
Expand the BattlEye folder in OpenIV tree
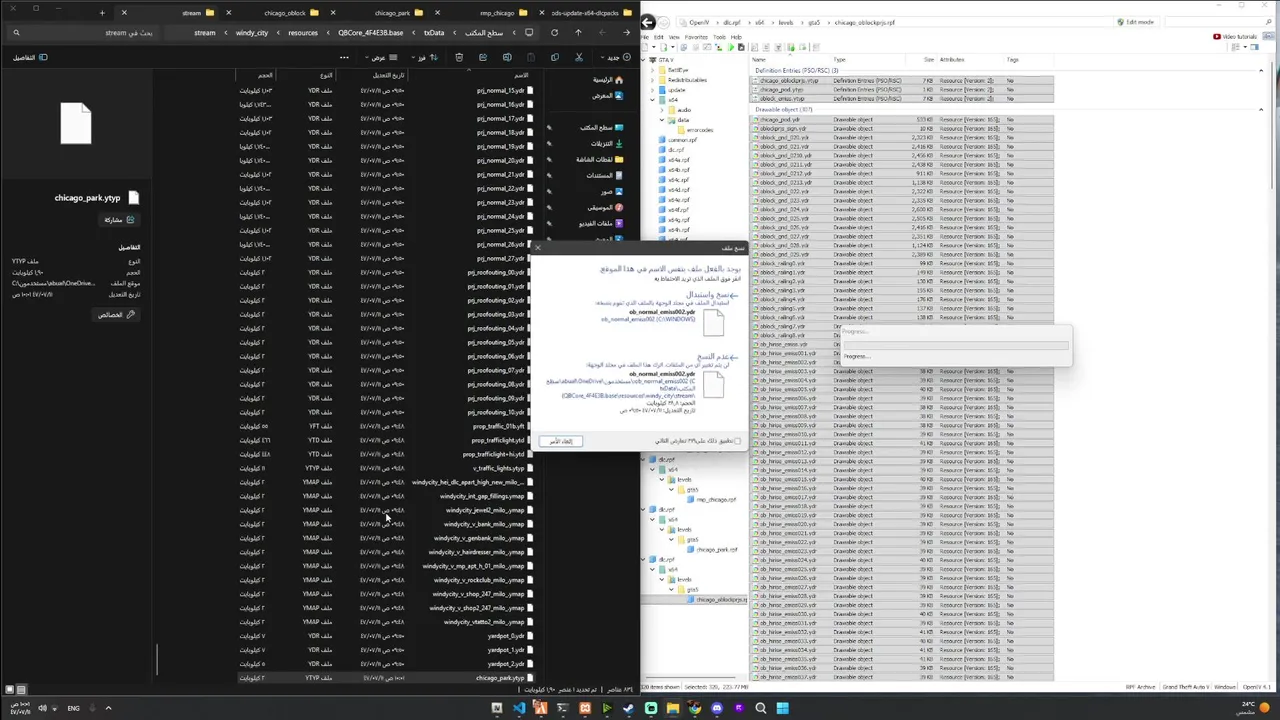tap(652, 70)
